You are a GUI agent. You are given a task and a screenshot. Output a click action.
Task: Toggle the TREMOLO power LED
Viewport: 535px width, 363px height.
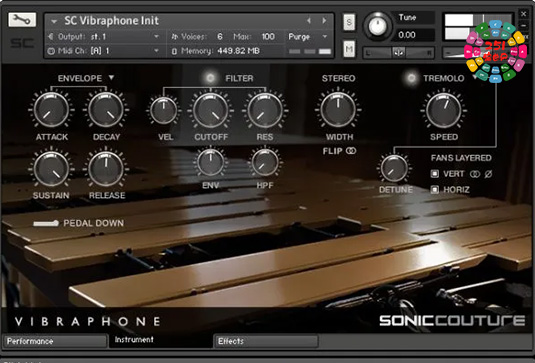coord(411,78)
